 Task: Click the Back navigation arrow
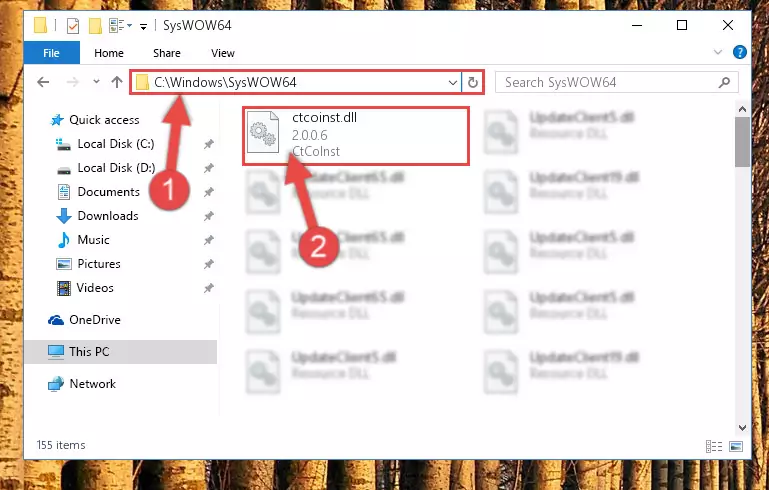43,82
